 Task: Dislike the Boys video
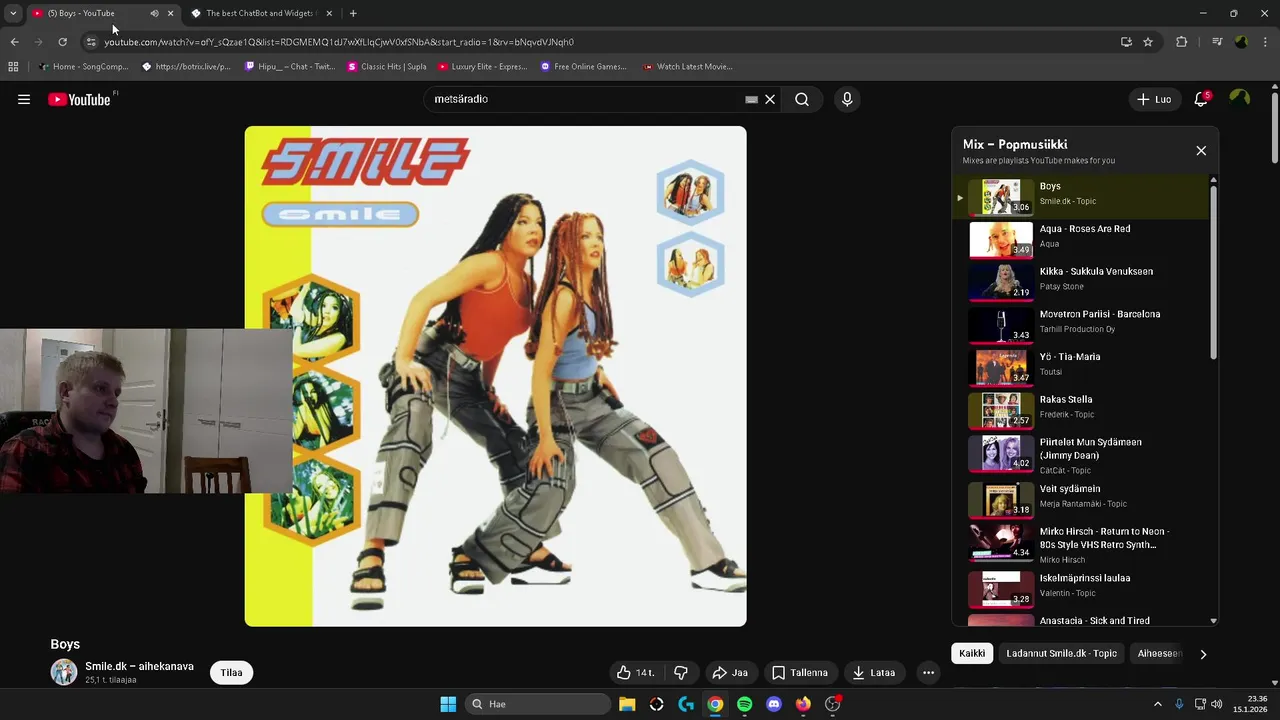[x=681, y=673]
